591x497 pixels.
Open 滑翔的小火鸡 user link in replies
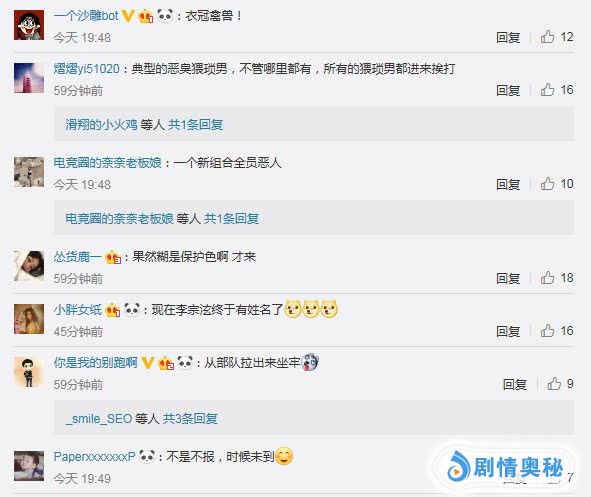coord(101,125)
